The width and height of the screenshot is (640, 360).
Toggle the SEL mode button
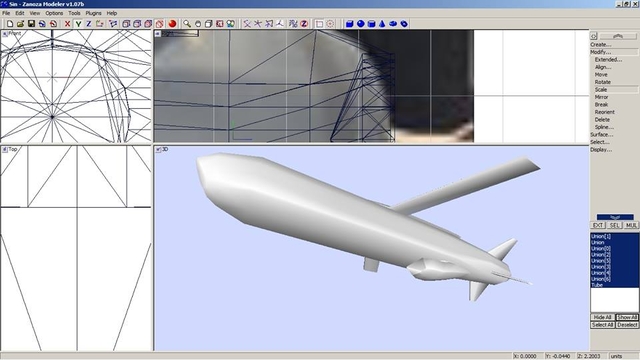[614, 225]
